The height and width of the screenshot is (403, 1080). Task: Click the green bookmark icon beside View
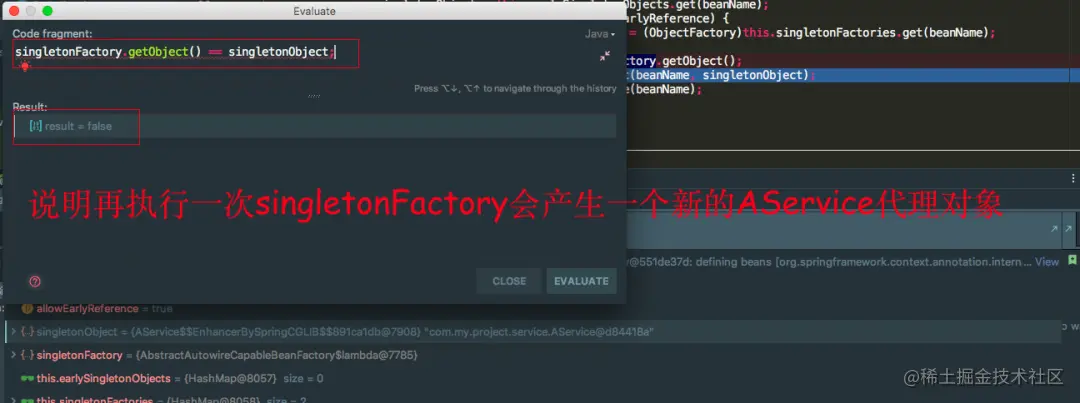coord(1072,260)
